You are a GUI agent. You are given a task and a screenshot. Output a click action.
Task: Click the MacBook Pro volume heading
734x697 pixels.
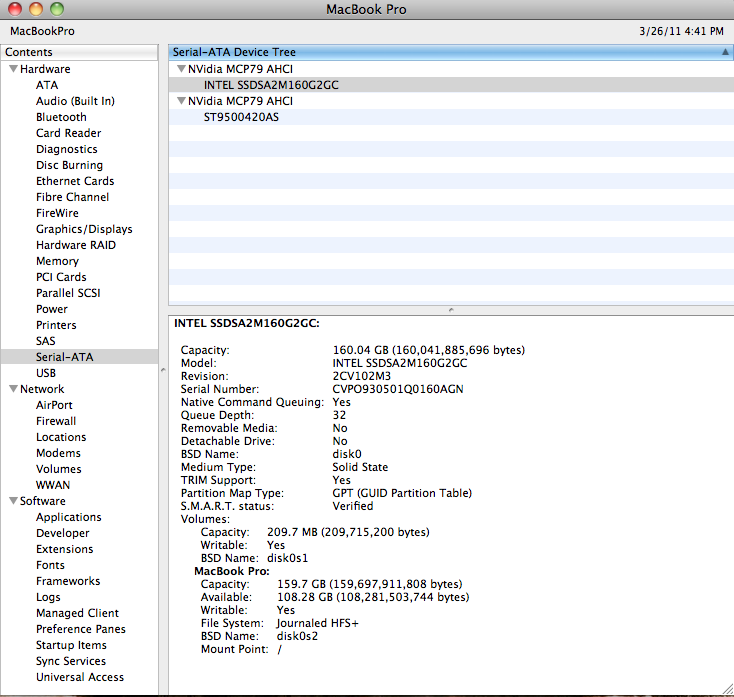(232, 572)
